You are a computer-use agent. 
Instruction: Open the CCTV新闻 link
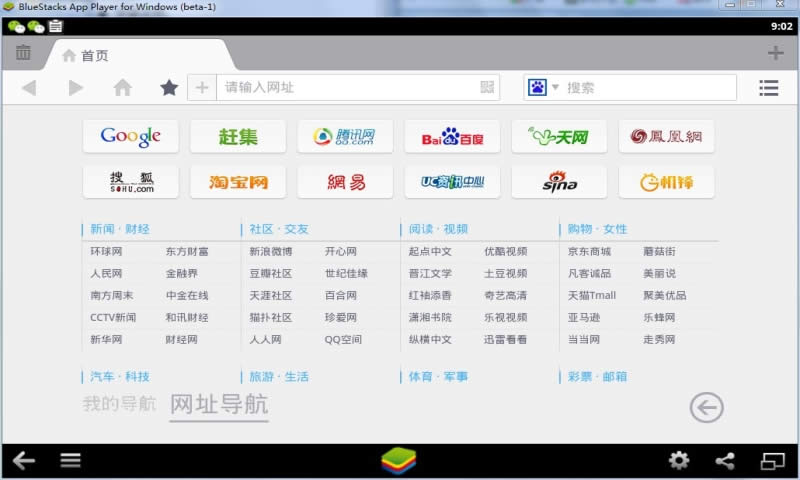113,317
